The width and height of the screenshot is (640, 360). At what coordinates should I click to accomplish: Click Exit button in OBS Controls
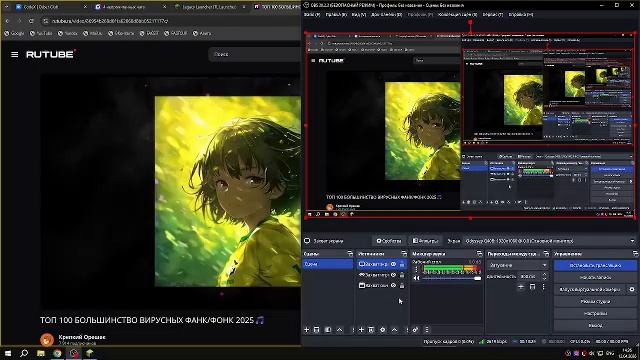click(595, 325)
